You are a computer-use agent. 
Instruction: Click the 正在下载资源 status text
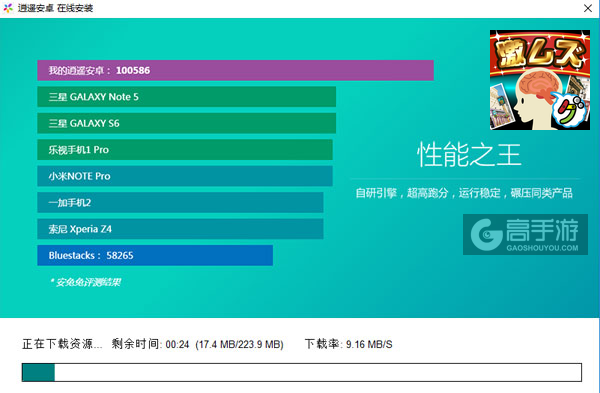[62, 344]
